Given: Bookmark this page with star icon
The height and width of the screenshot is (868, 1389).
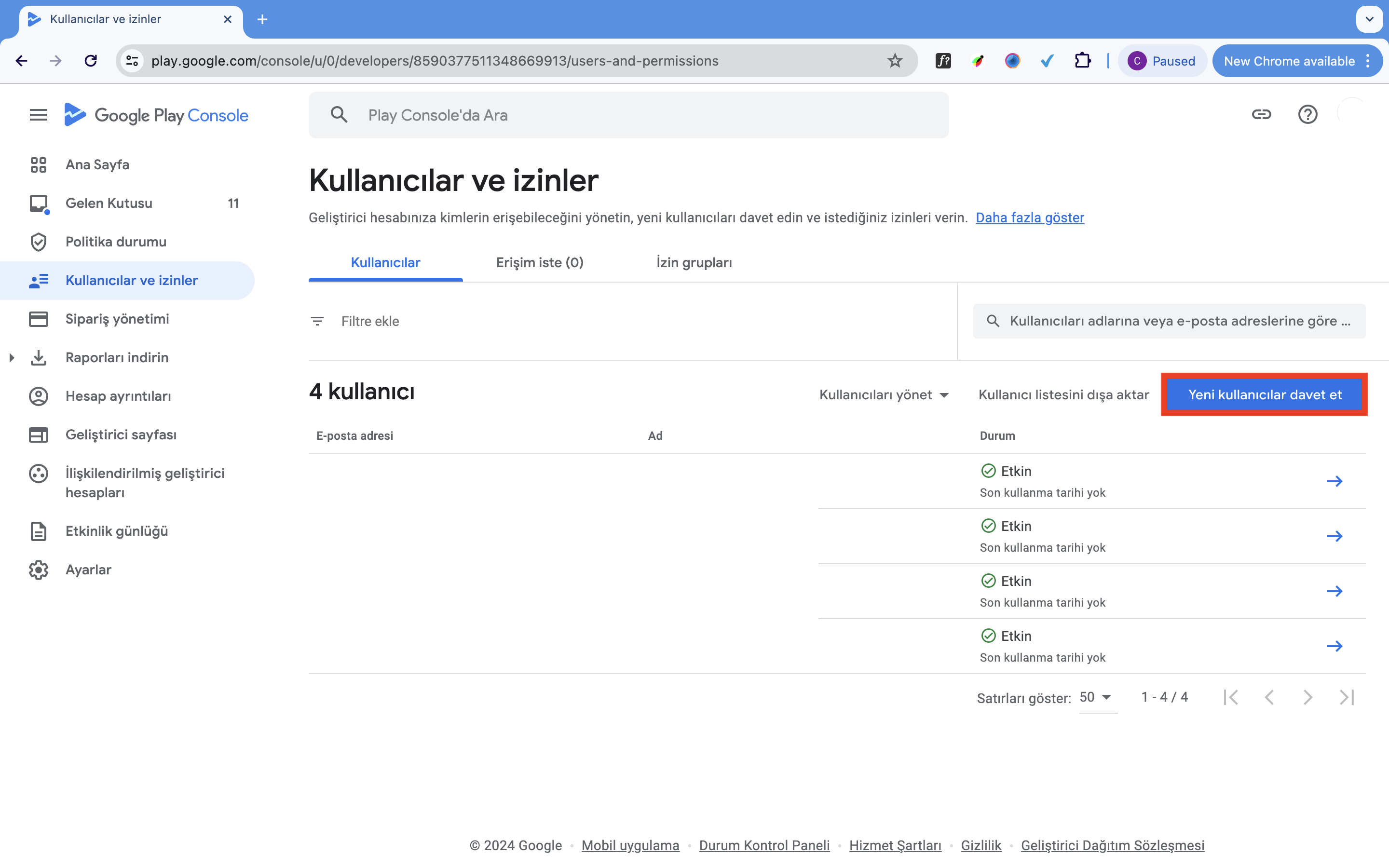Looking at the screenshot, I should click(x=894, y=61).
